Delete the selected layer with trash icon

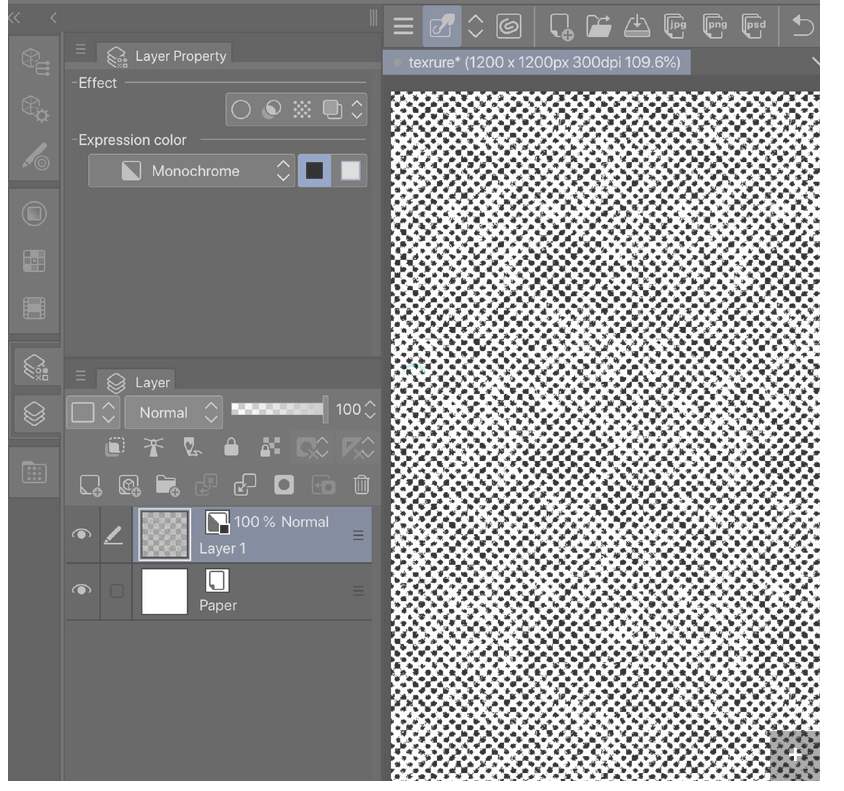click(x=362, y=485)
